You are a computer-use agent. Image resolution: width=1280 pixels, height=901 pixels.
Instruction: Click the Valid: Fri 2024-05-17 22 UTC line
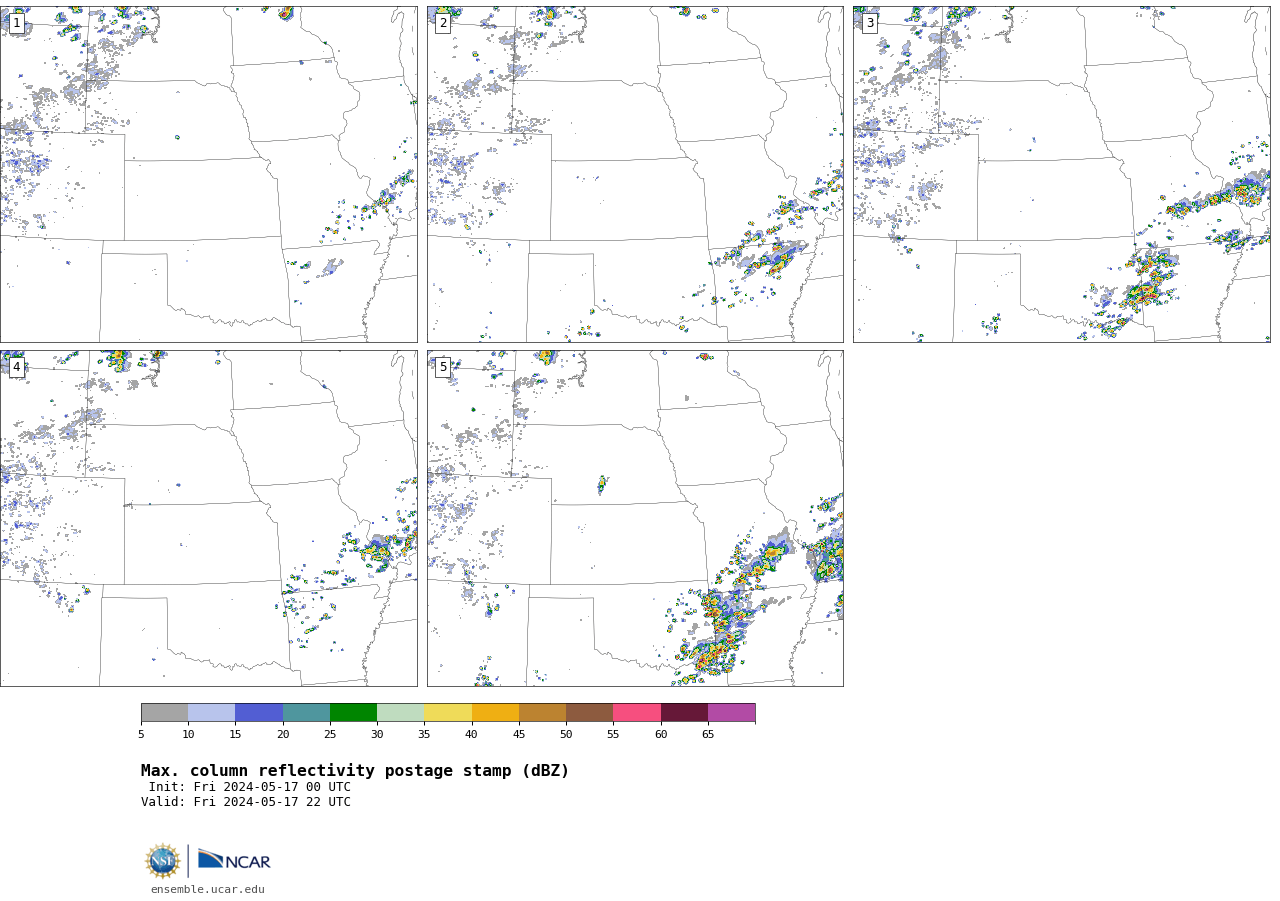pyautogui.click(x=246, y=802)
